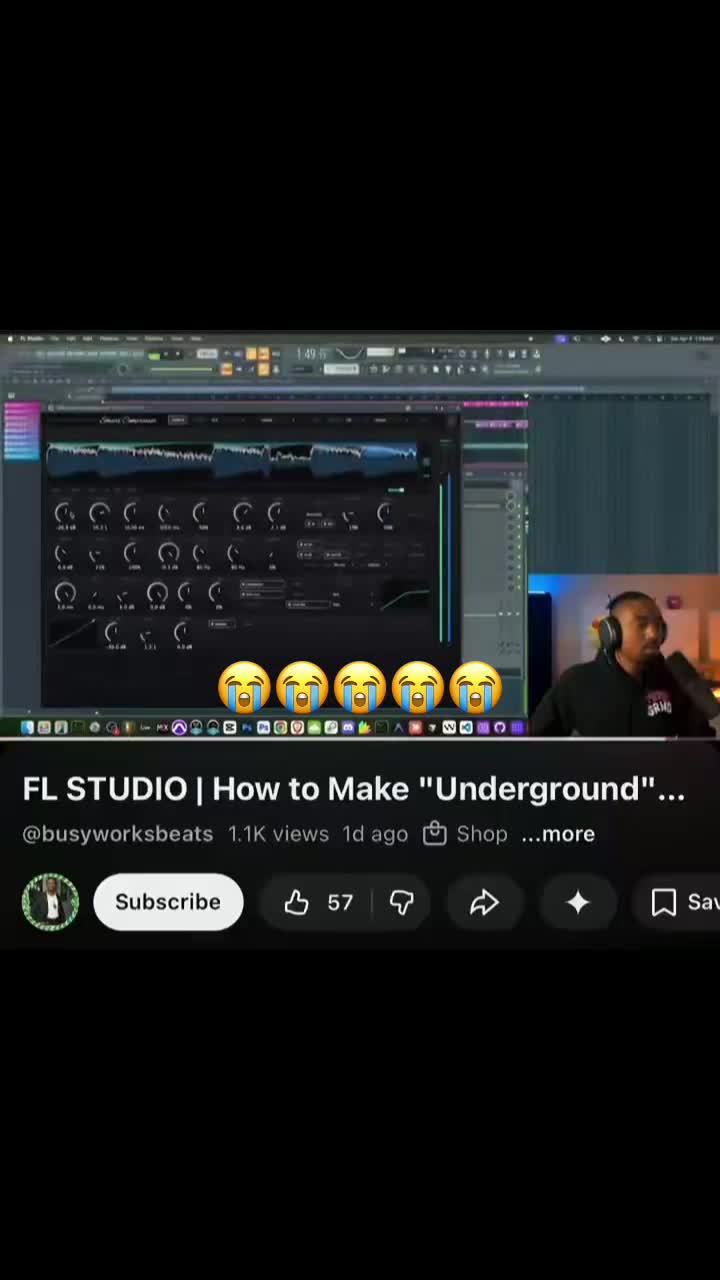Expand the description with ...more
This screenshot has height=1280, width=720.
point(558,834)
